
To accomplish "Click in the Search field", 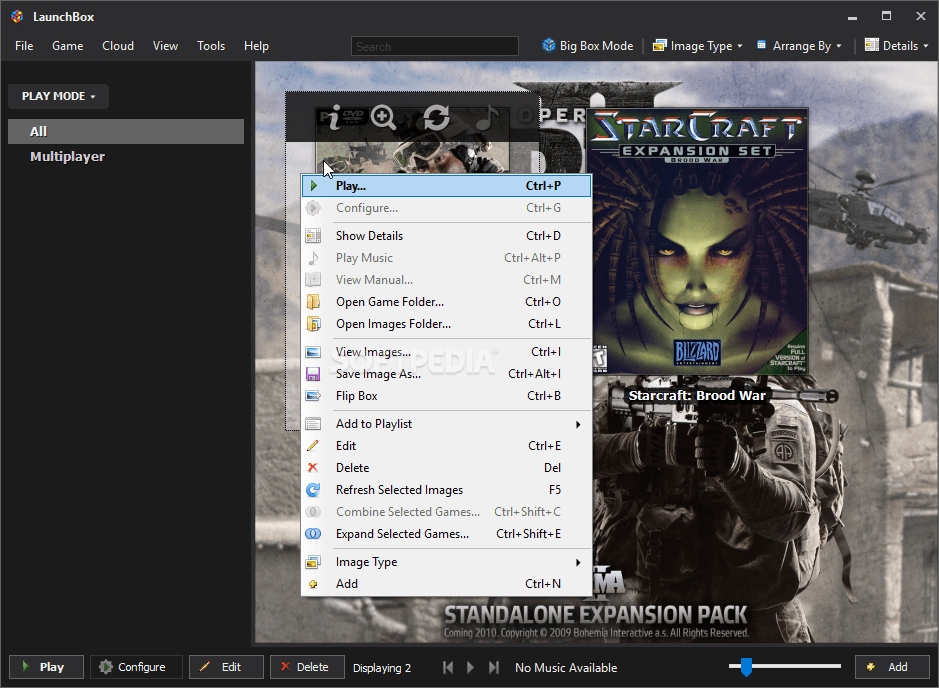I will tap(435, 46).
